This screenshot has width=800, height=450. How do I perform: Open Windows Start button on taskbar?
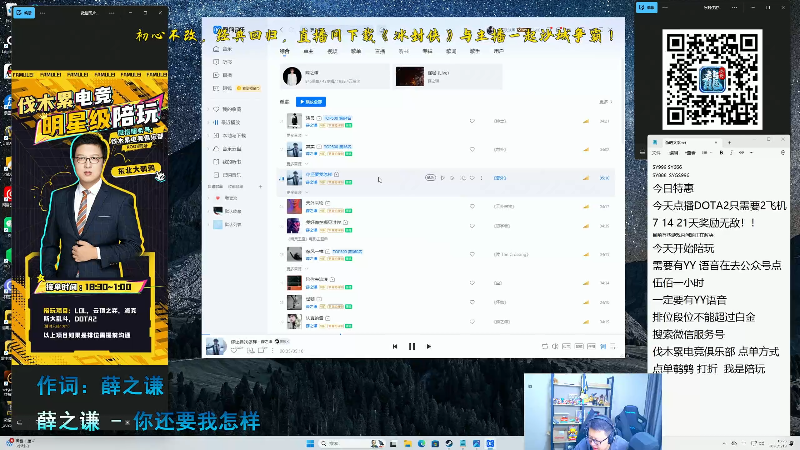[x=310, y=443]
